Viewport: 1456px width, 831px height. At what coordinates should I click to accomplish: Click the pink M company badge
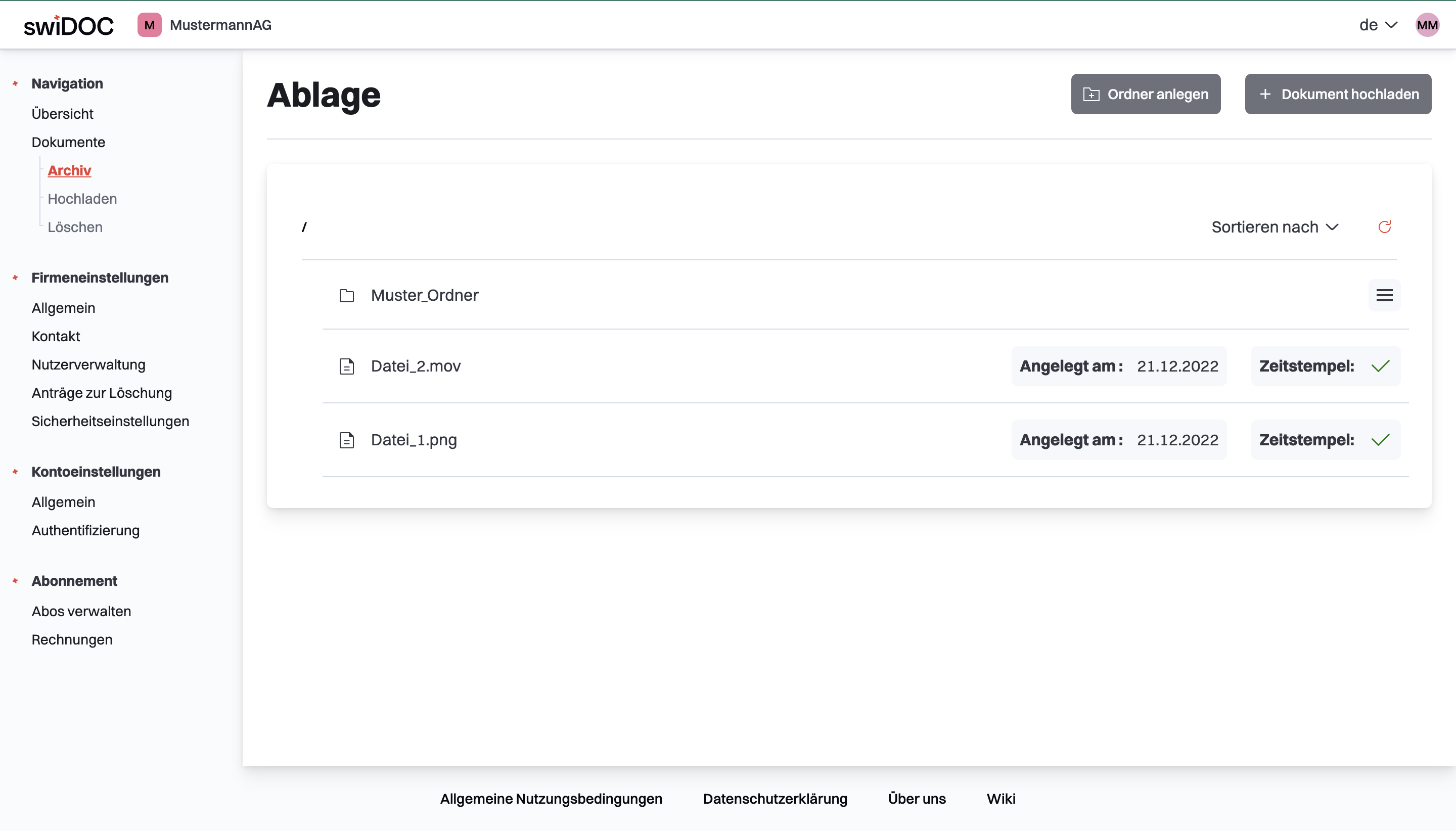pos(150,25)
